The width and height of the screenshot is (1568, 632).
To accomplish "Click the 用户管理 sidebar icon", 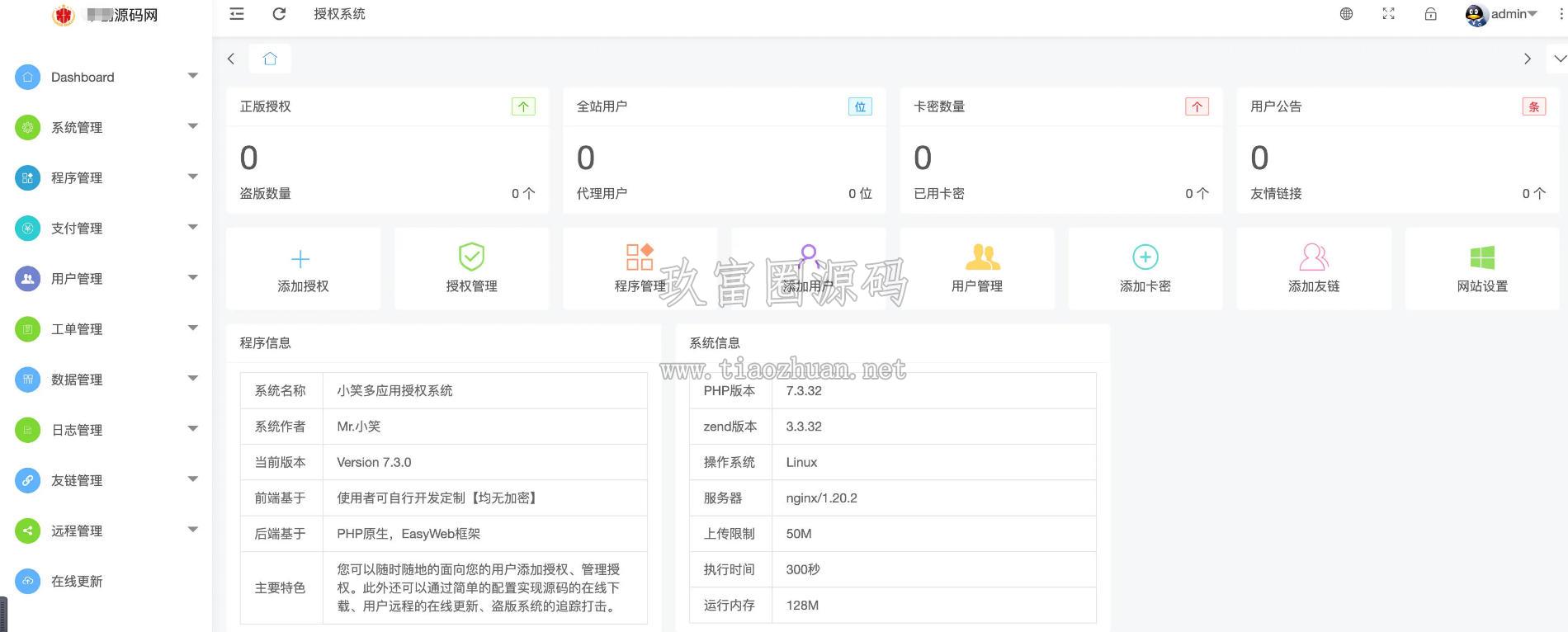I will [27, 278].
